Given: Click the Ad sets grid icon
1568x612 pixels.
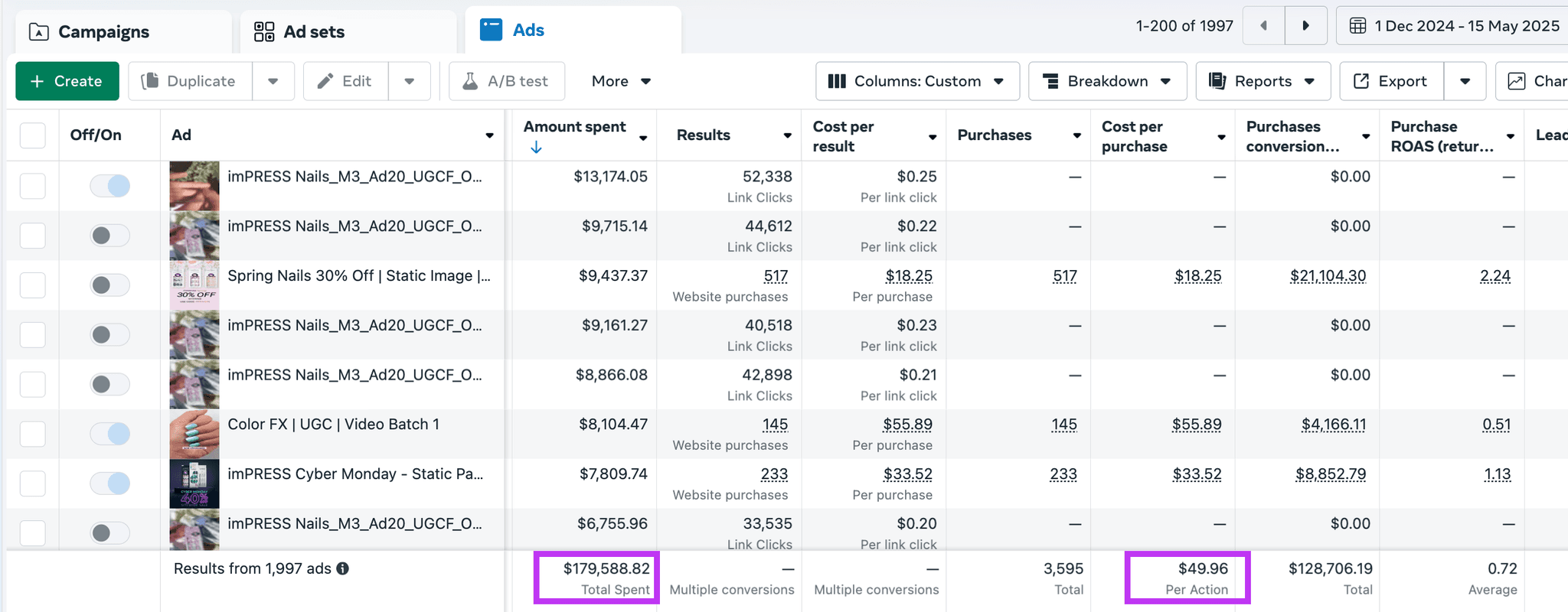Looking at the screenshot, I should pyautogui.click(x=264, y=31).
